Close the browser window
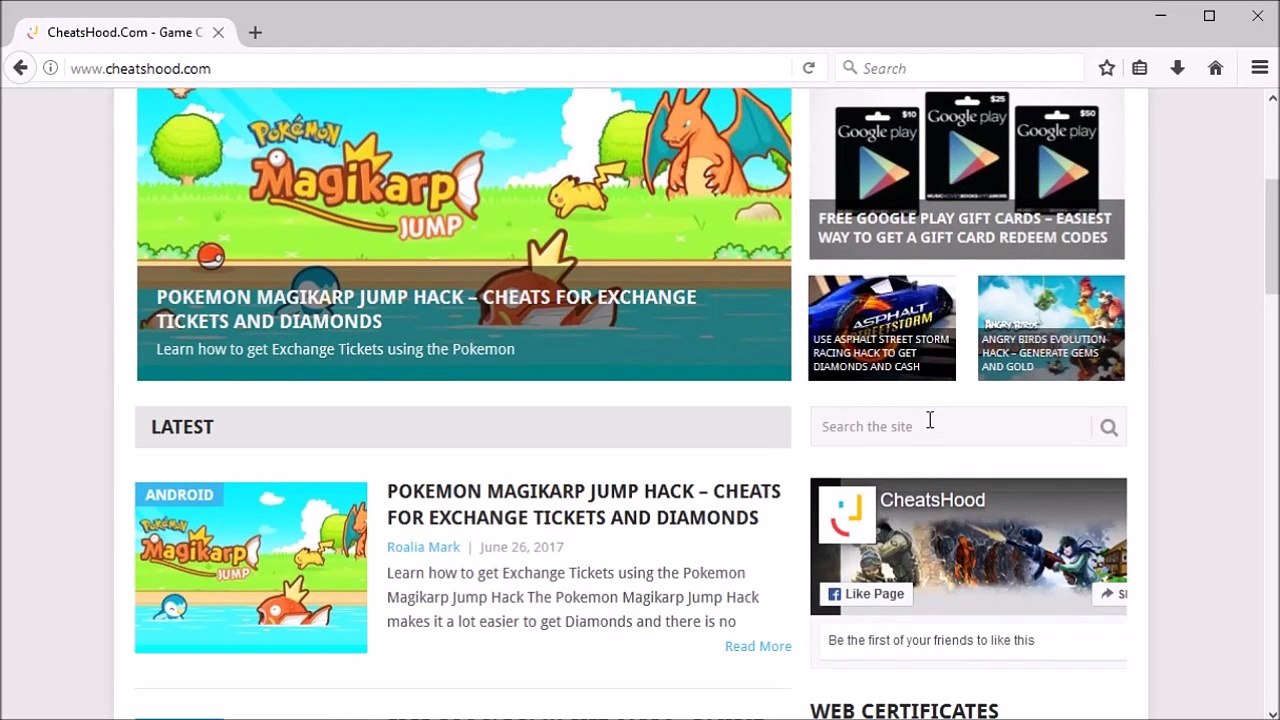The width and height of the screenshot is (1280, 720). click(x=1257, y=15)
